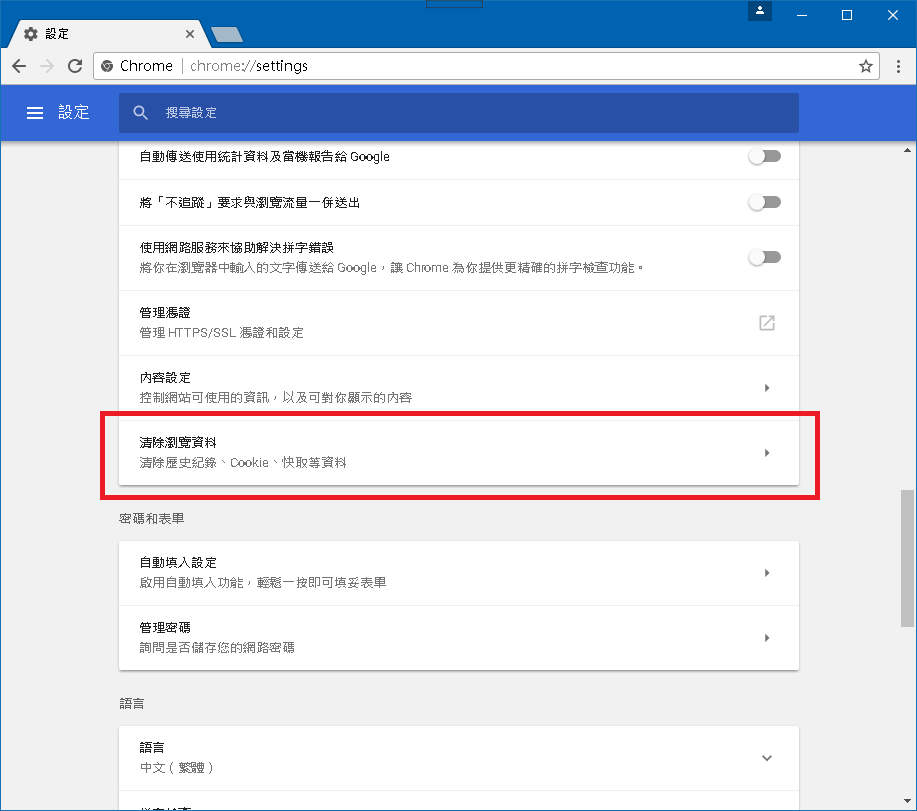Open 管理憑證 via the external link icon
This screenshot has height=811, width=917.
[x=767, y=322]
